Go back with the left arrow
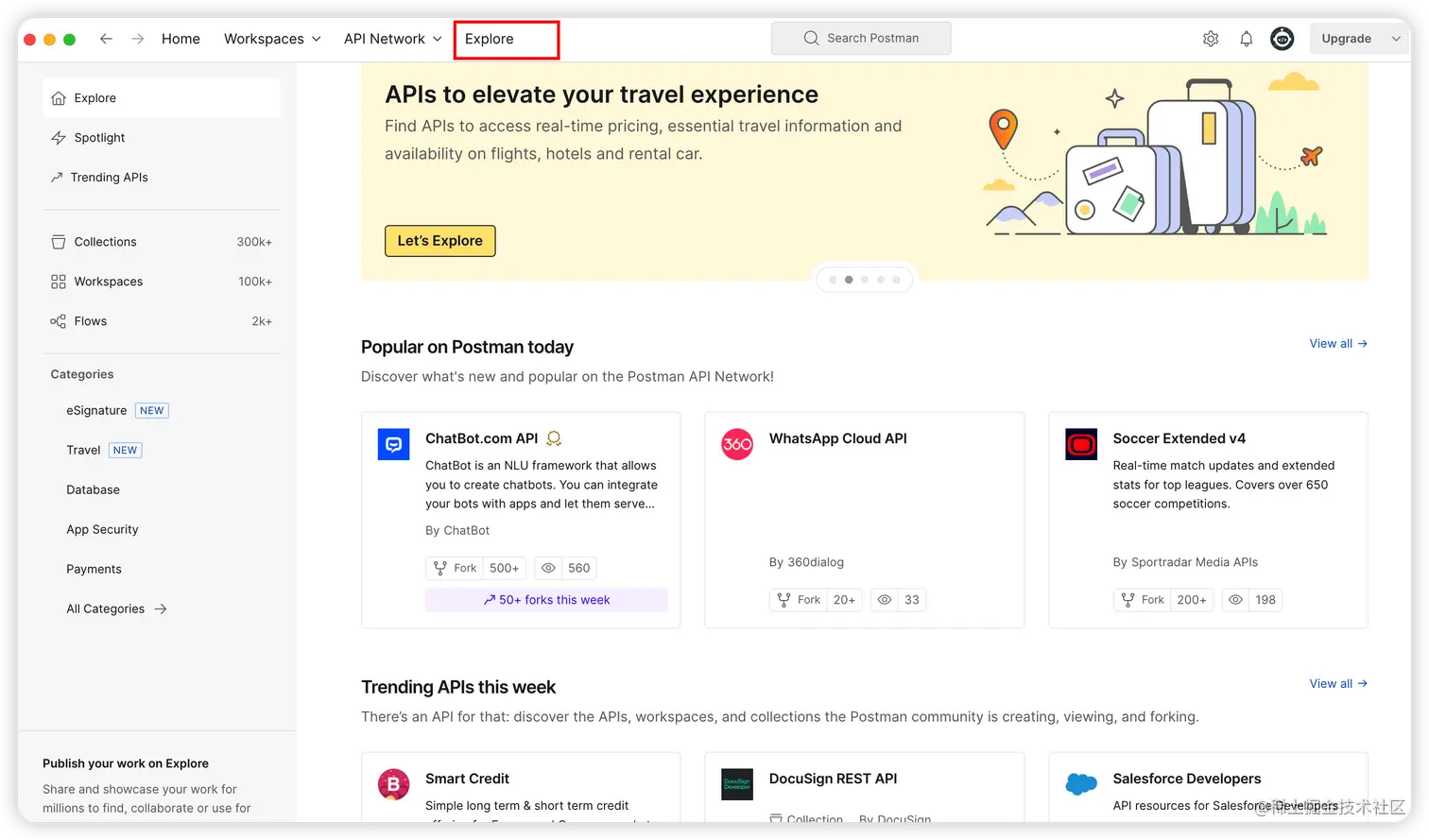Screen dimensions: 1429x840 point(106,39)
